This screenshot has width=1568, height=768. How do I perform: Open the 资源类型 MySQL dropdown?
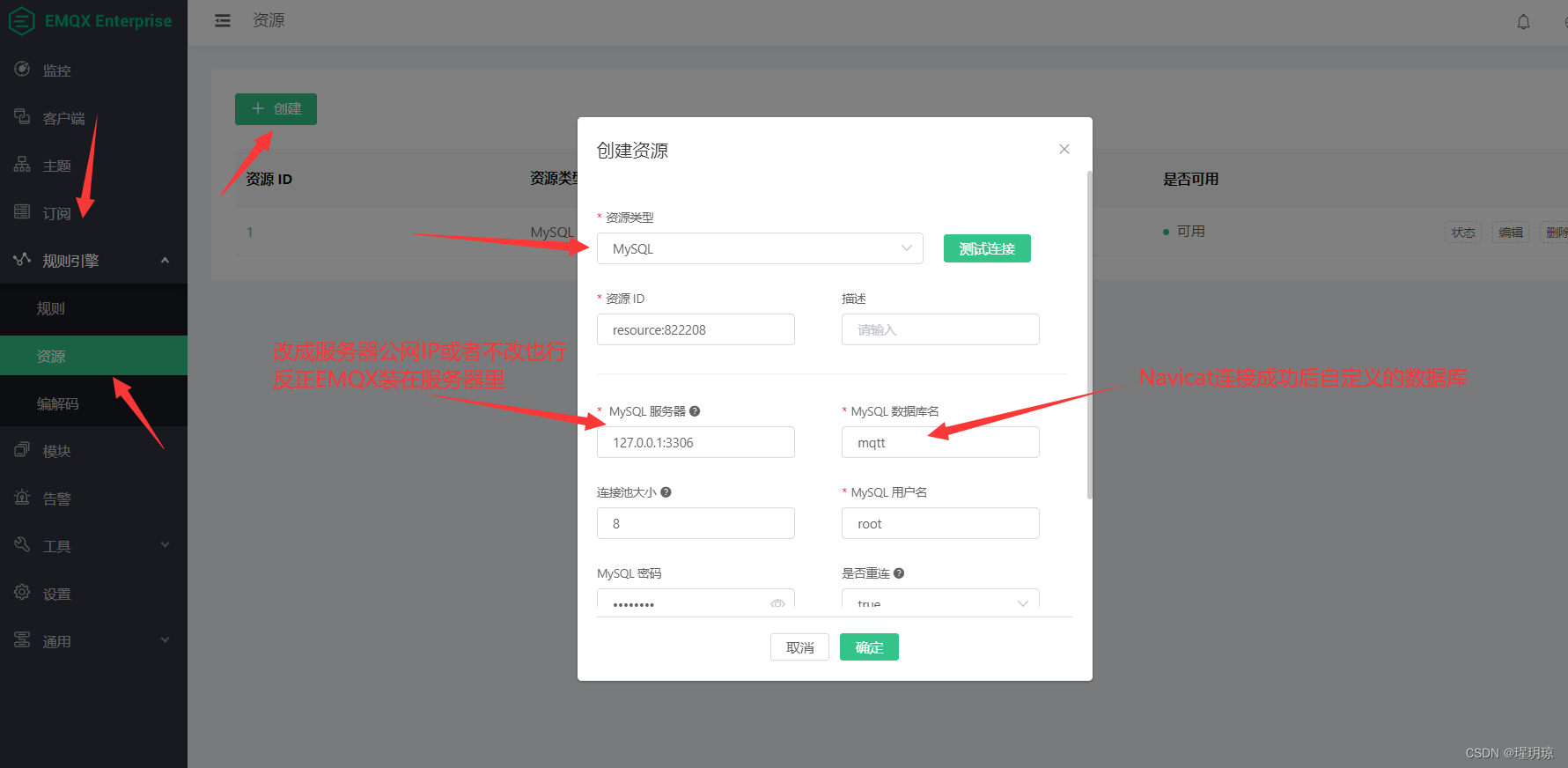(760, 248)
